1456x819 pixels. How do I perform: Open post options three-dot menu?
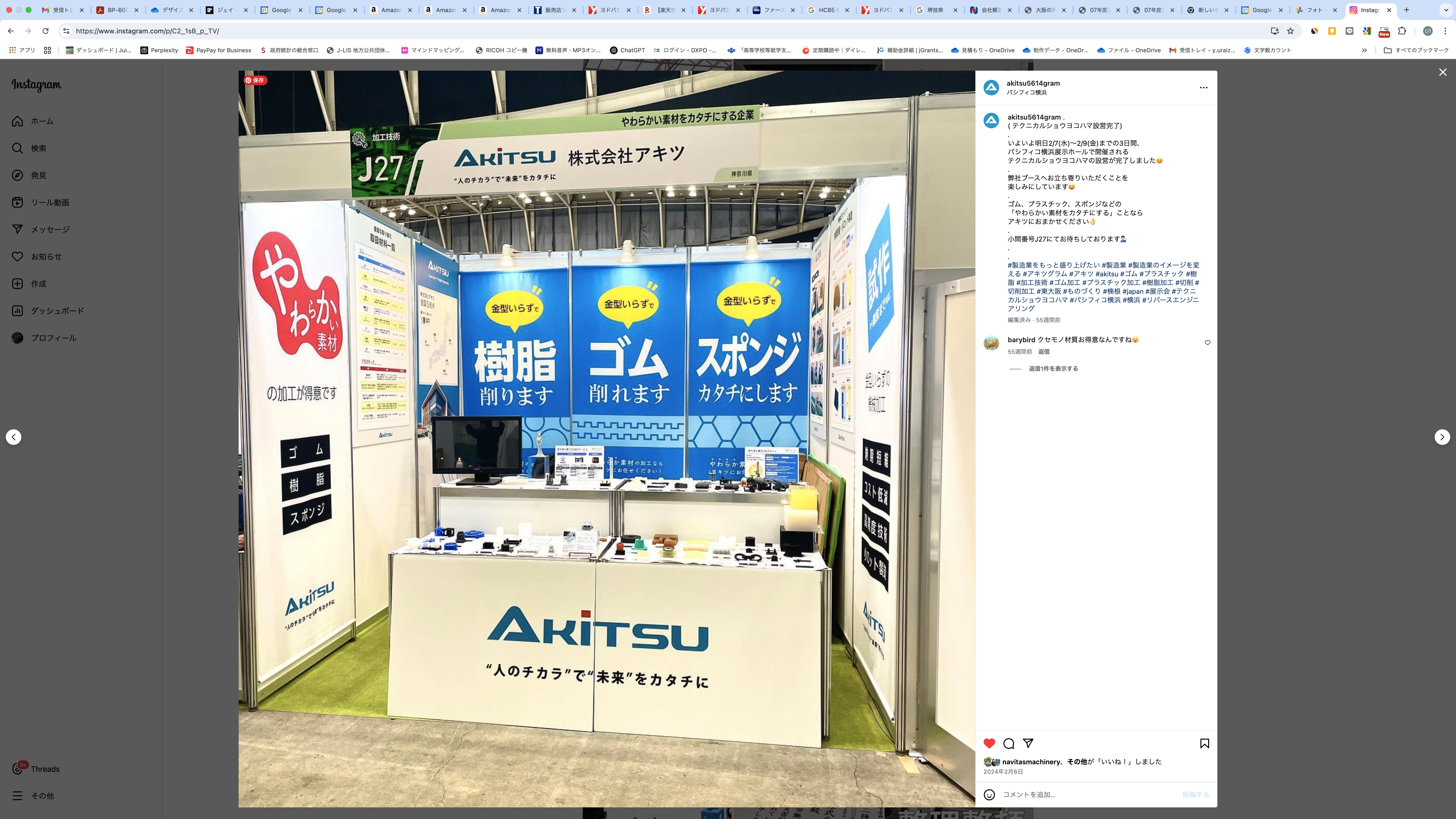pyautogui.click(x=1203, y=88)
